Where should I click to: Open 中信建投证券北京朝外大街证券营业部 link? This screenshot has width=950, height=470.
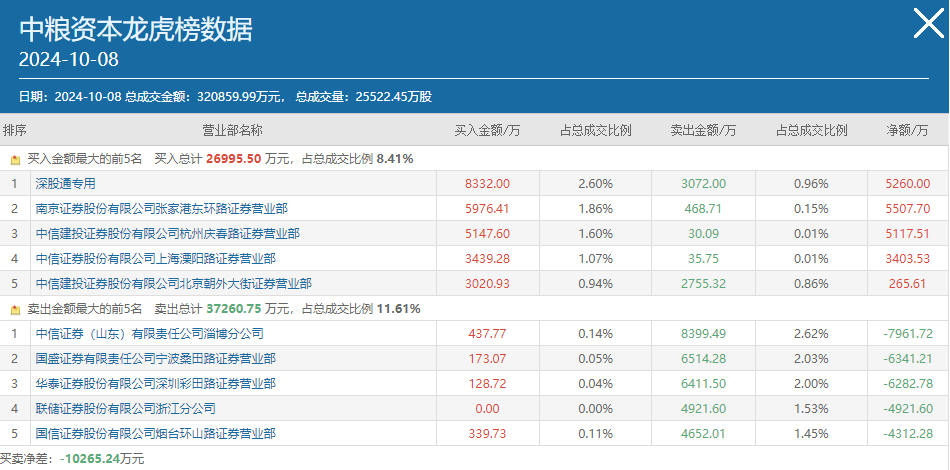[173, 283]
